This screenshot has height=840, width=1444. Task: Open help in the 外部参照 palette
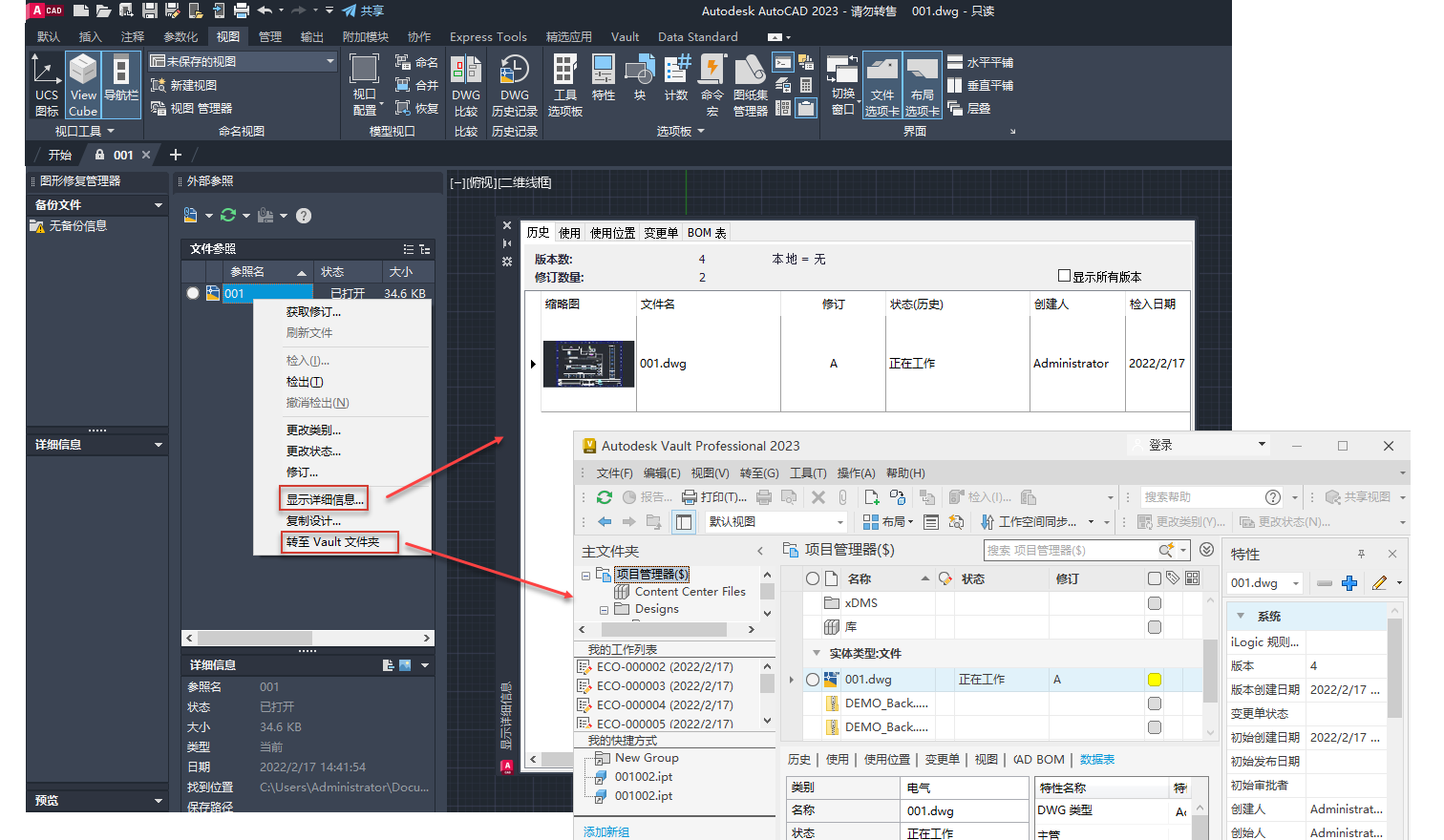point(304,216)
